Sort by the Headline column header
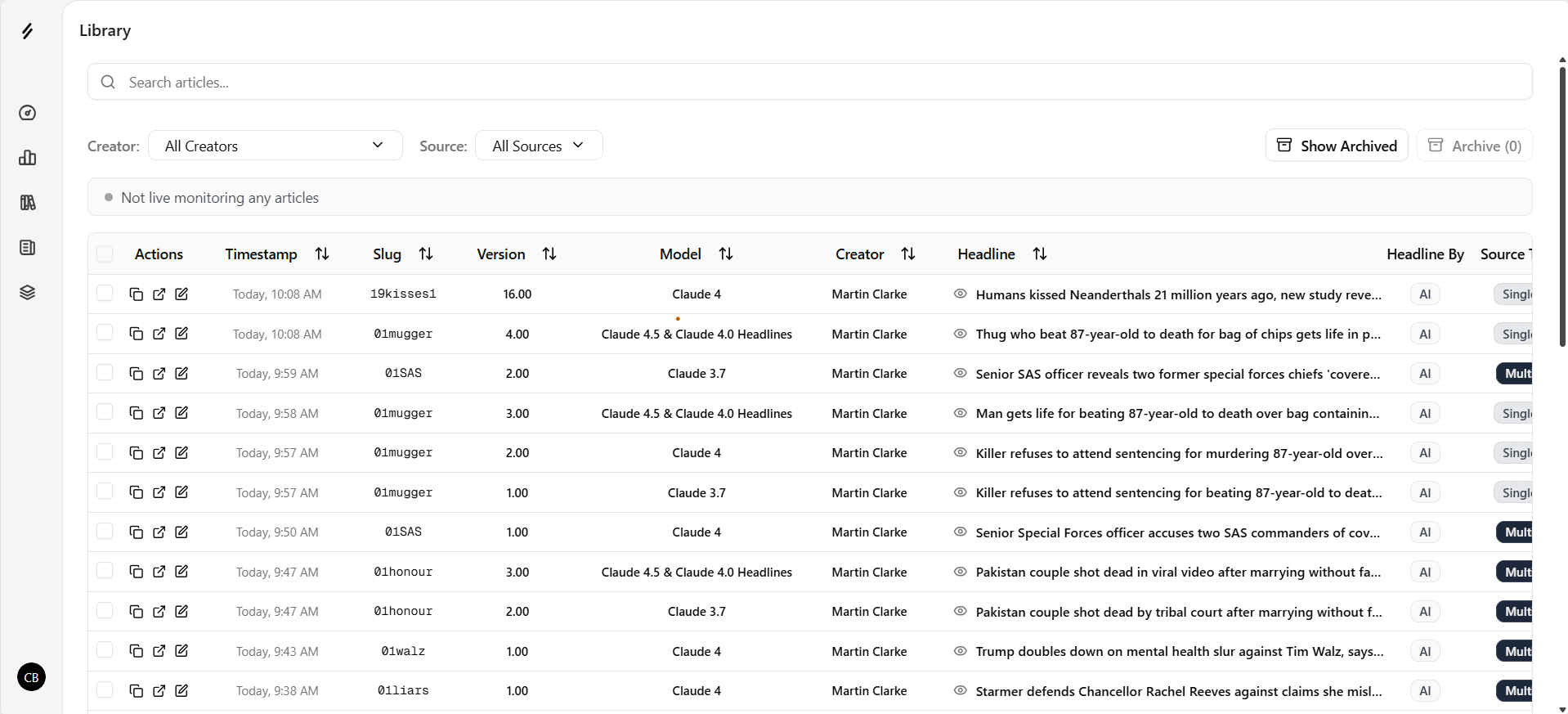The image size is (1568, 714). tap(1039, 254)
